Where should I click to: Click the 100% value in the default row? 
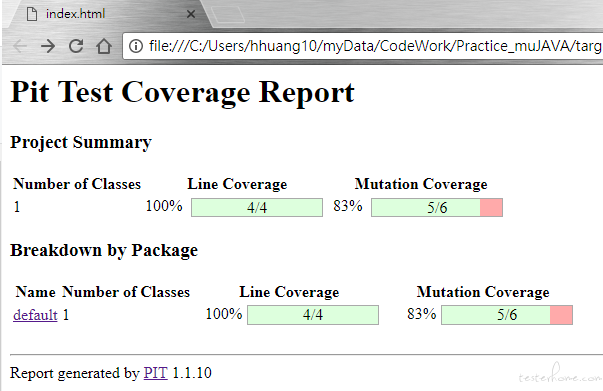coord(224,314)
